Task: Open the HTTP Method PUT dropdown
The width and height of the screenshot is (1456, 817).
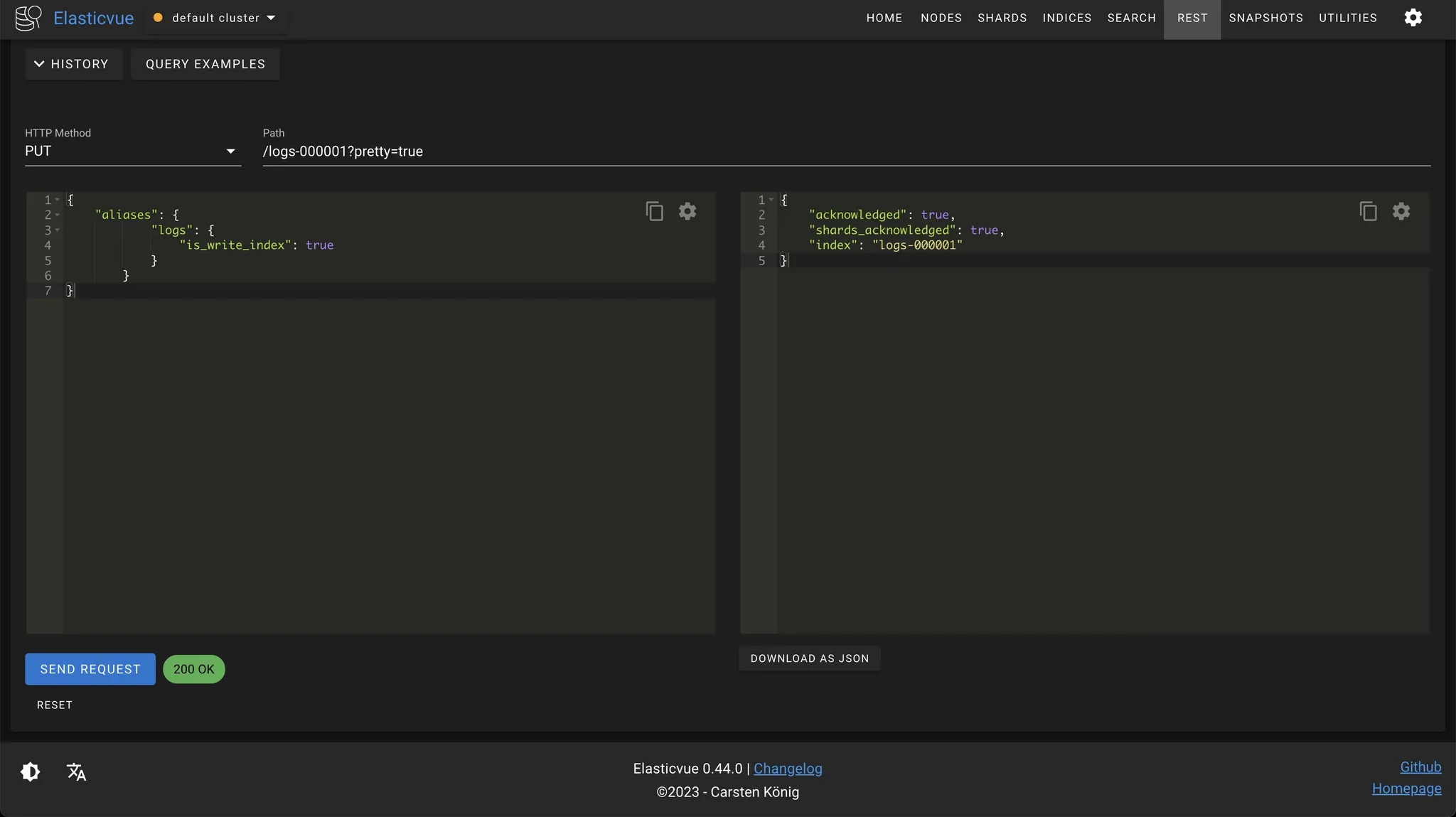Action: point(132,151)
